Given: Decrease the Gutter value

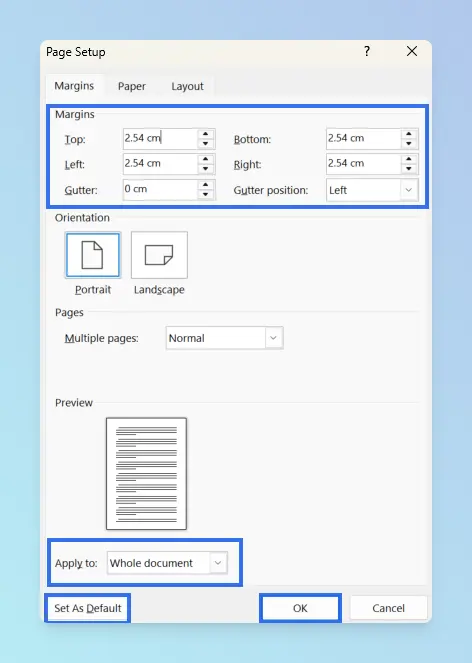Looking at the screenshot, I should (x=206, y=195).
